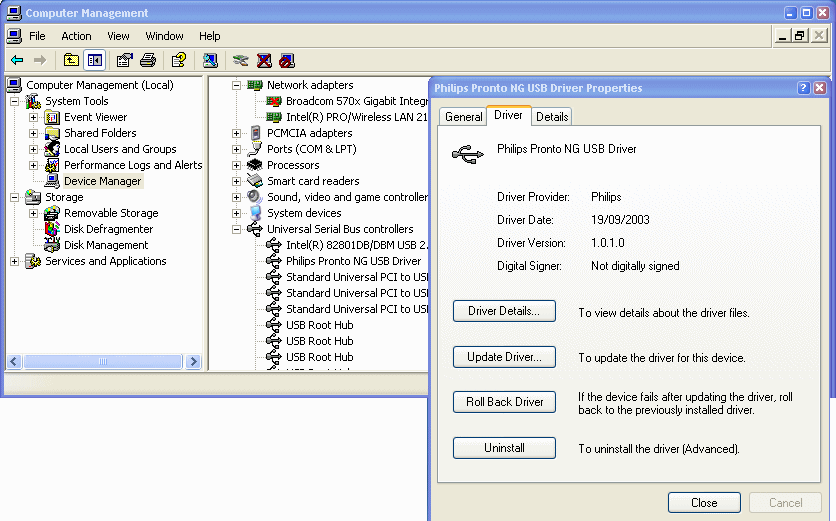
Task: Click the Uninstall device toolbar icon
Action: (x=264, y=60)
